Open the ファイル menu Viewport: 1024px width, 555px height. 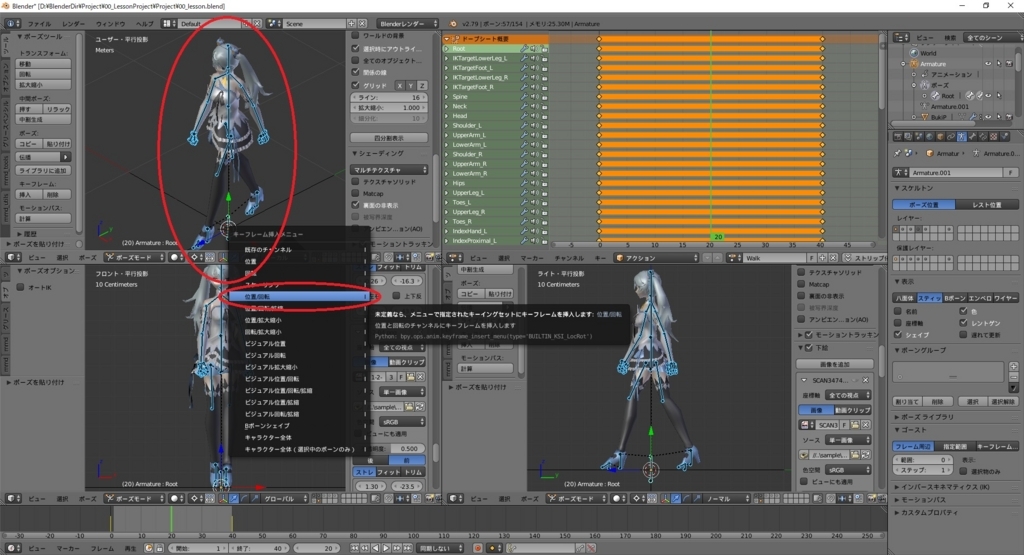(x=39, y=24)
